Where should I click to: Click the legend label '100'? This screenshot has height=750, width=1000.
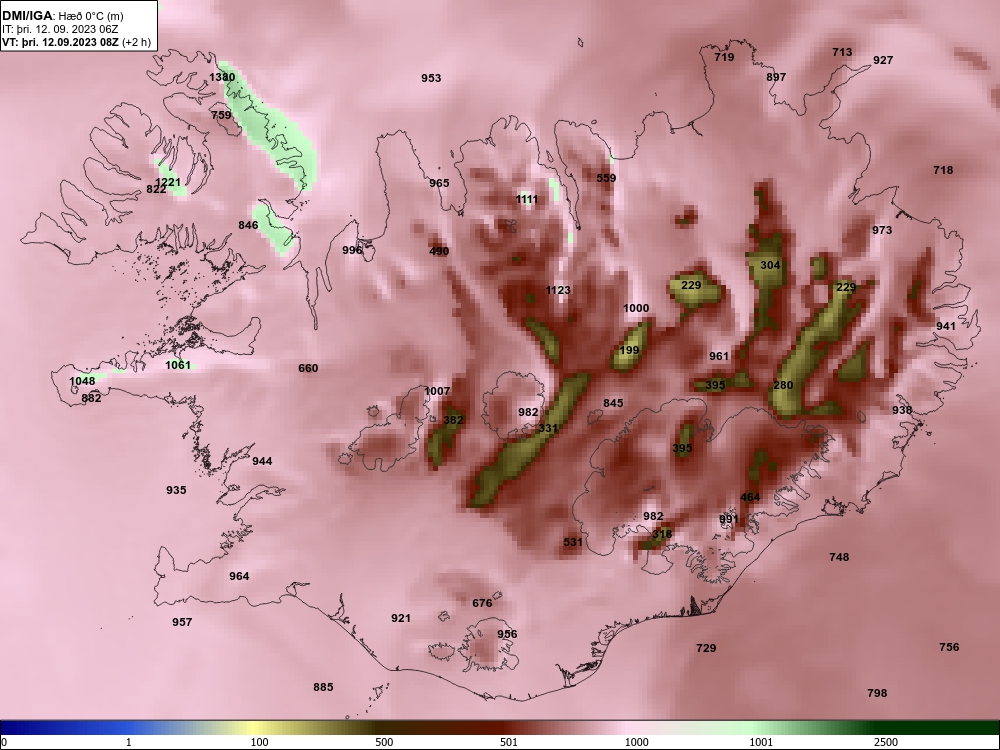coord(259,742)
